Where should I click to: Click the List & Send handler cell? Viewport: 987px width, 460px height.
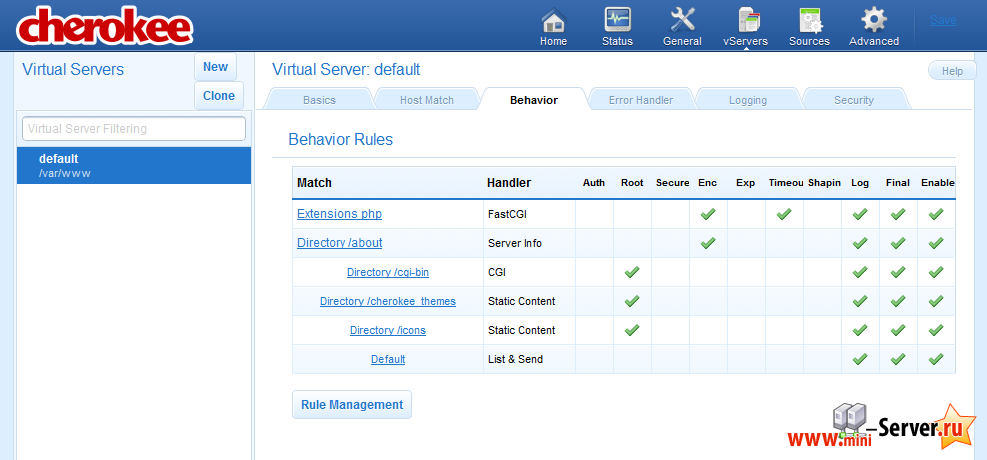click(x=529, y=359)
